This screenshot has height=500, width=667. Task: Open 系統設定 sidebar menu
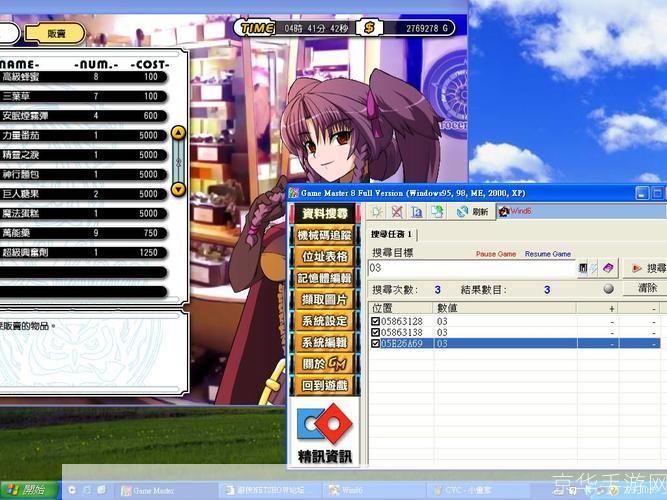325,321
